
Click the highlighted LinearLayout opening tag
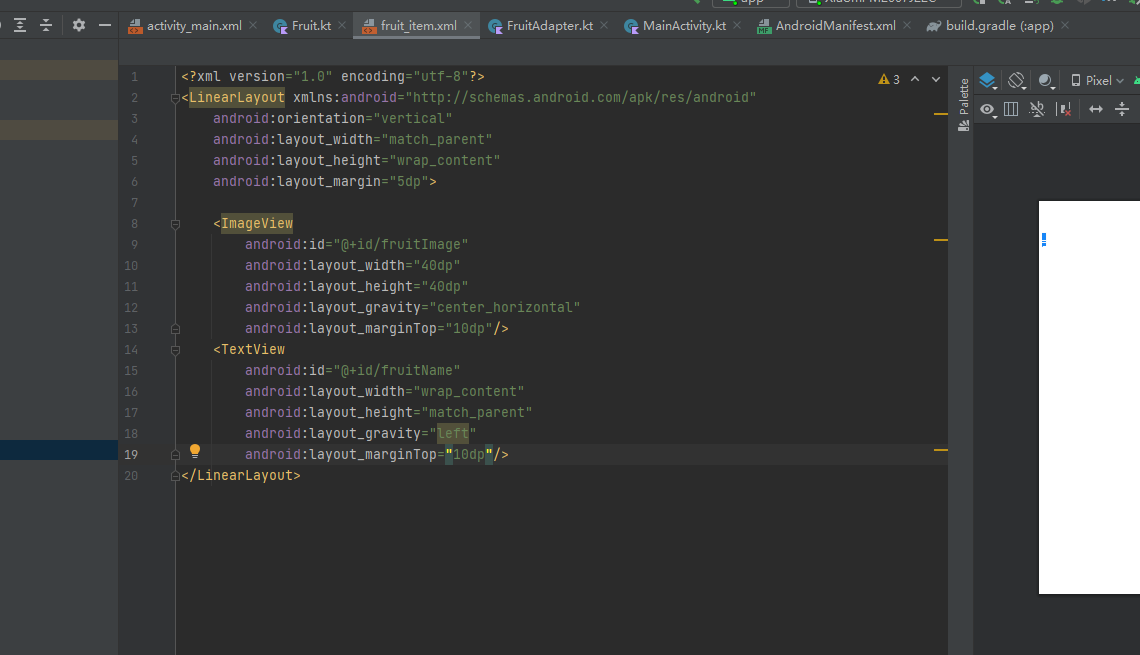(237, 97)
